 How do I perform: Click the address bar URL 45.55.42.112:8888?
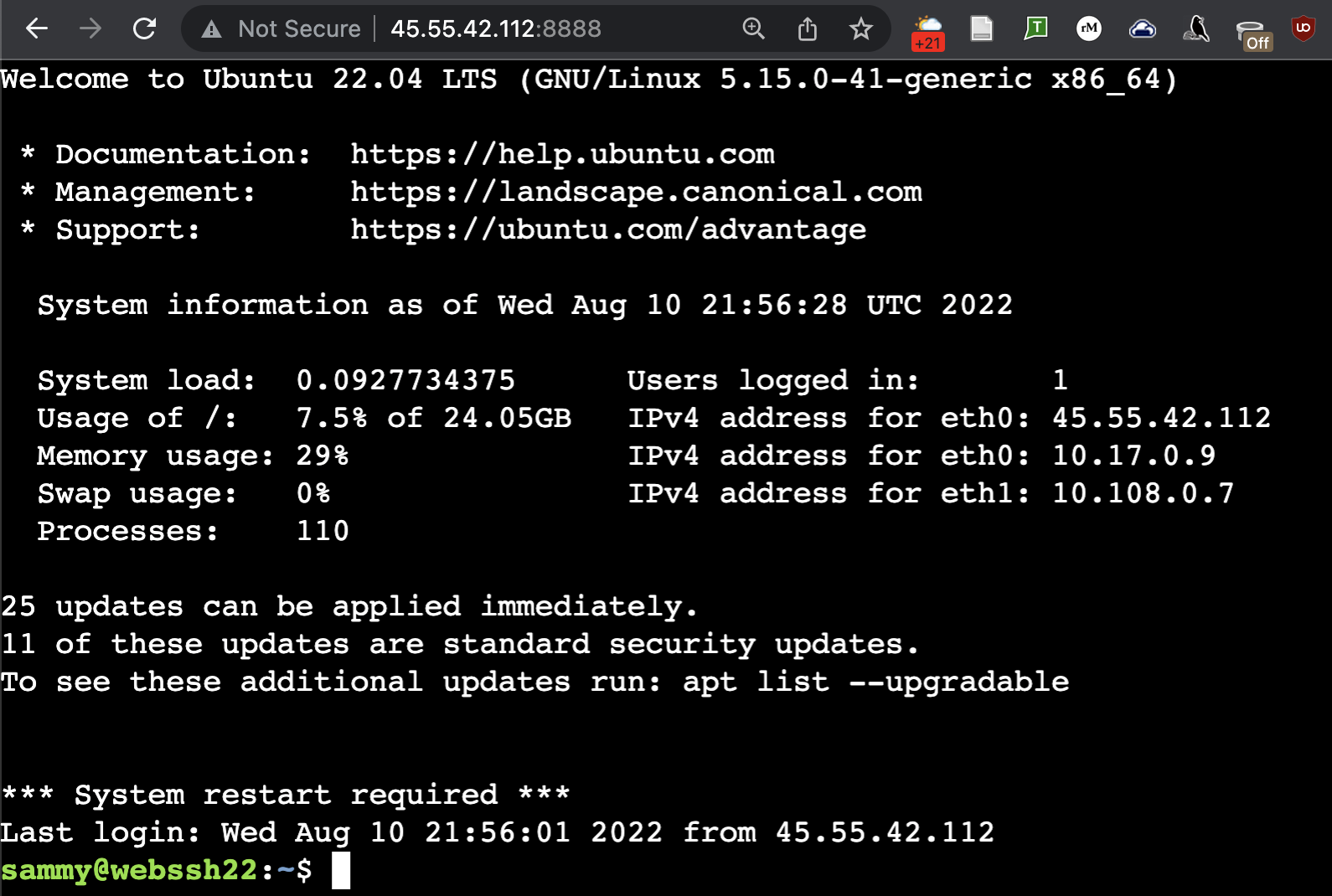(x=496, y=28)
